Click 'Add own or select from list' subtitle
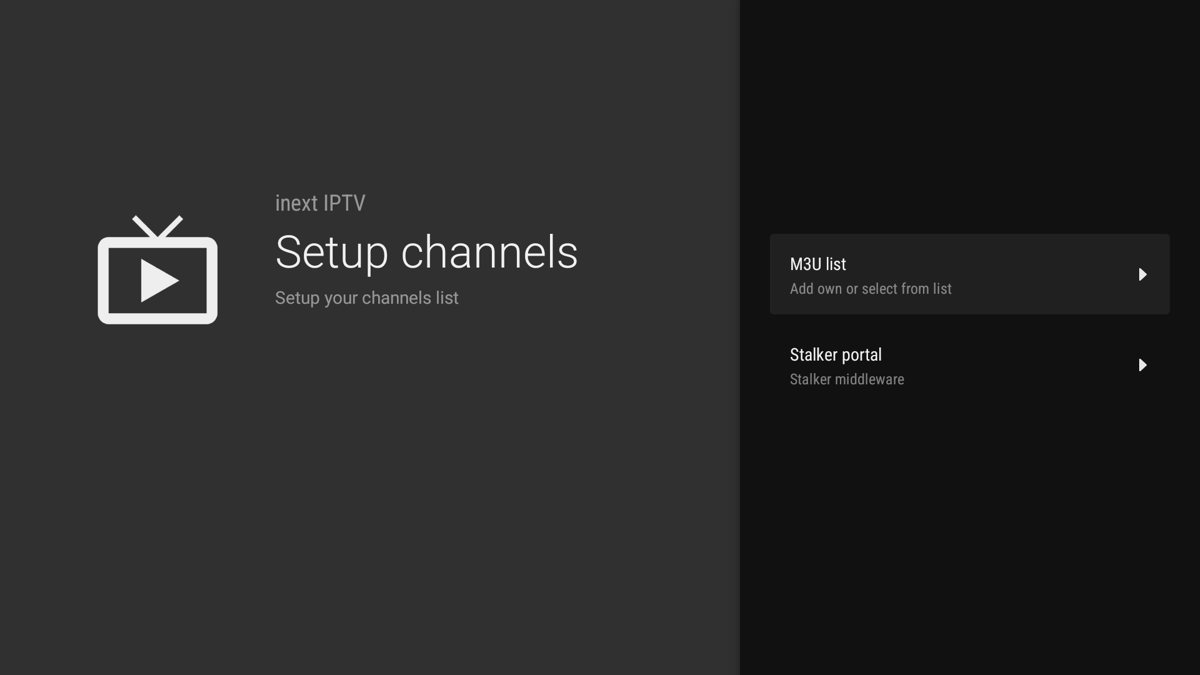The width and height of the screenshot is (1200, 675). coord(871,289)
